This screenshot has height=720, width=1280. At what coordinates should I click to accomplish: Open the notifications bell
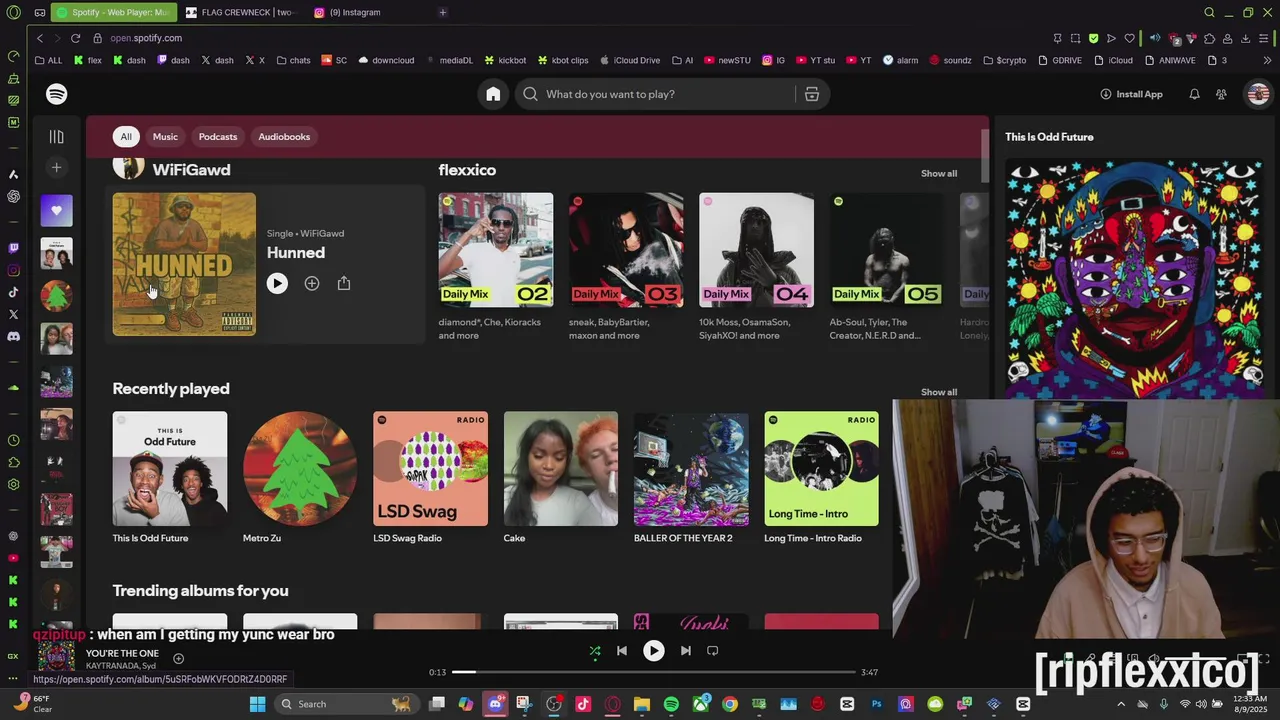tap(1194, 94)
